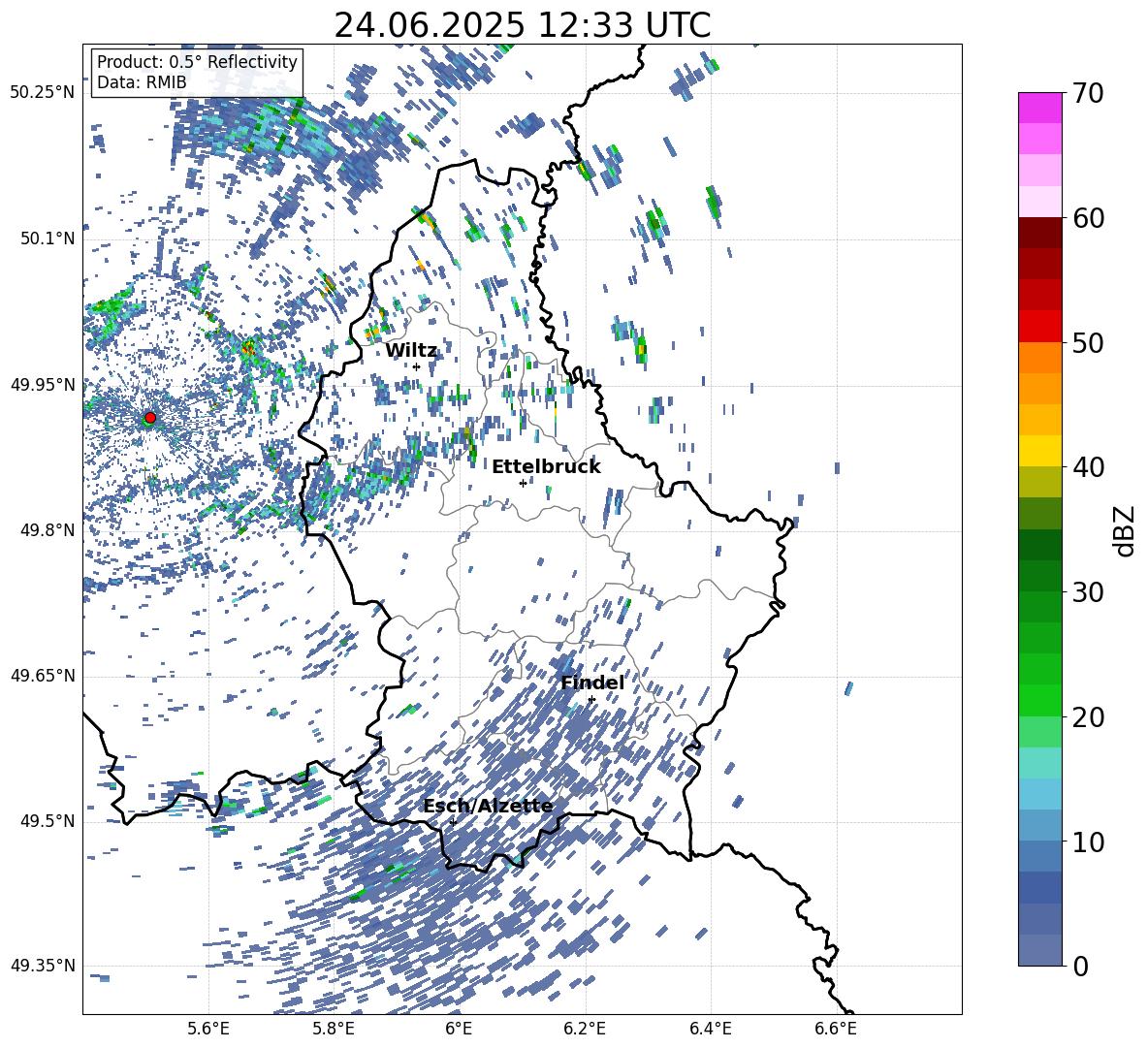
Task: Click the 6.4°E longitude tick label
Action: (x=710, y=1029)
